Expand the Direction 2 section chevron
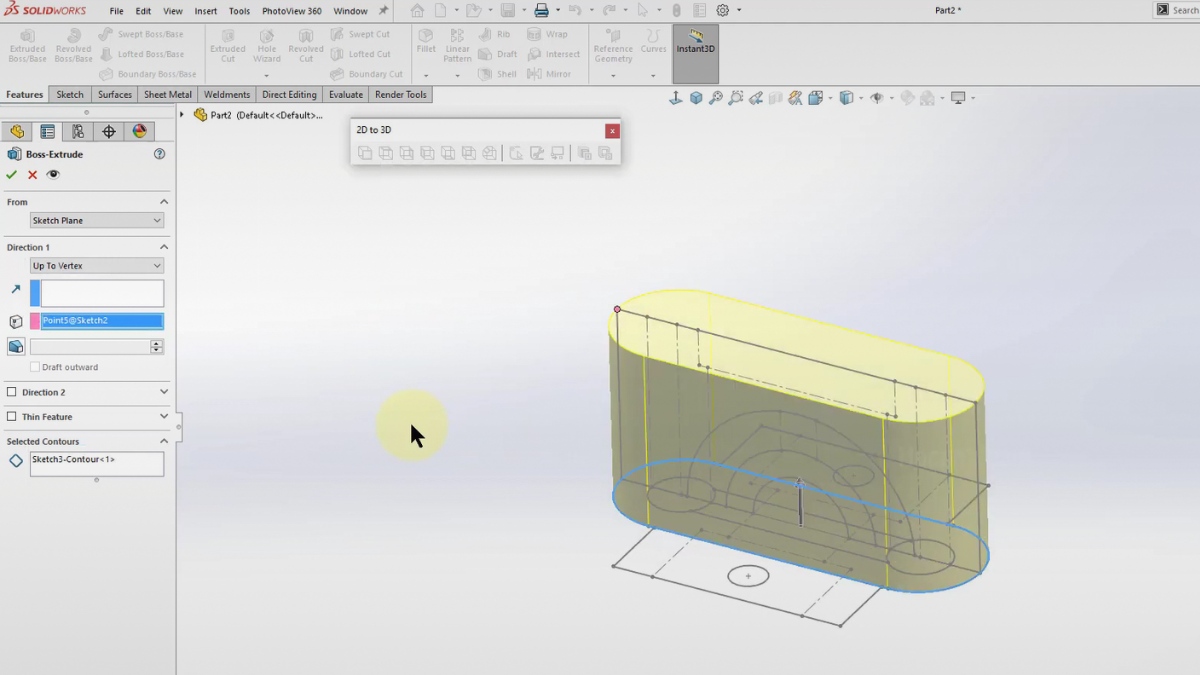The image size is (1200, 675). [164, 392]
